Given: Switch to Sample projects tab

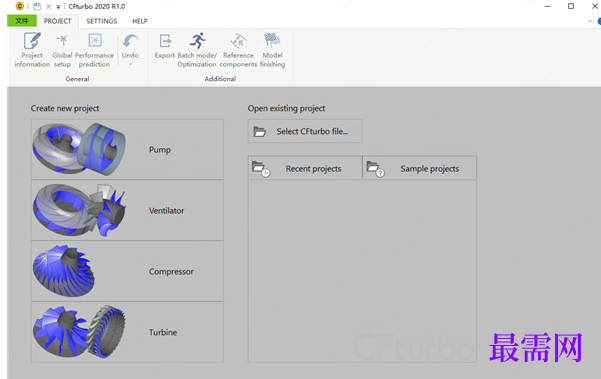Looking at the screenshot, I should tap(420, 167).
